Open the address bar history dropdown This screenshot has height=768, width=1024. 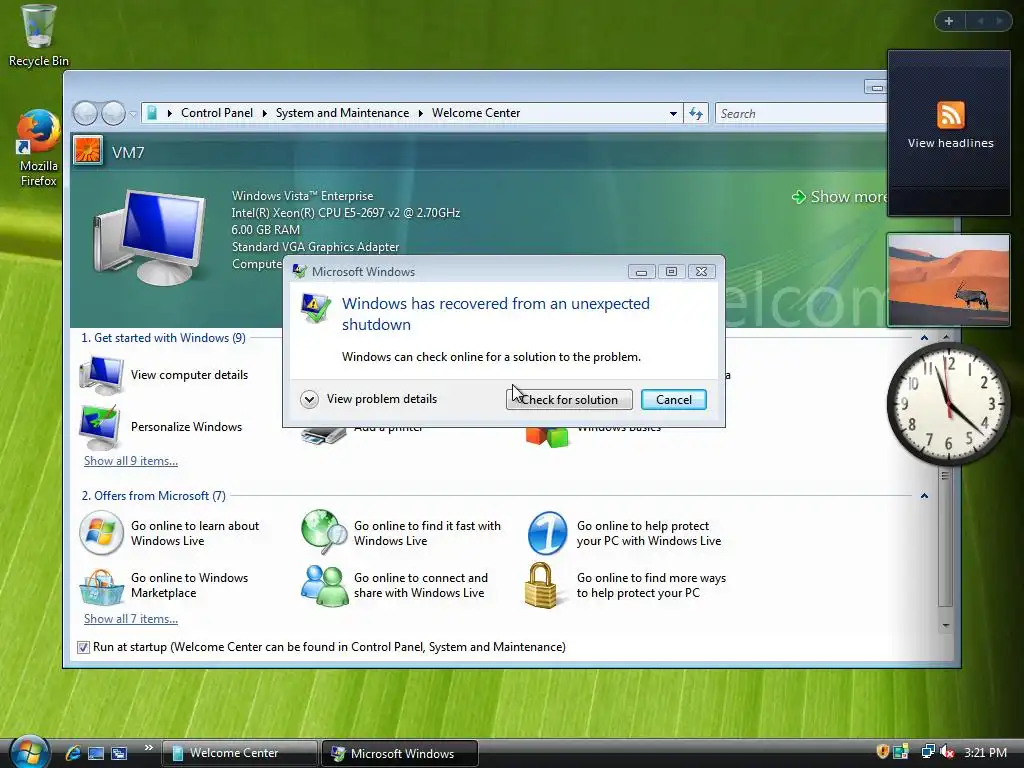673,114
